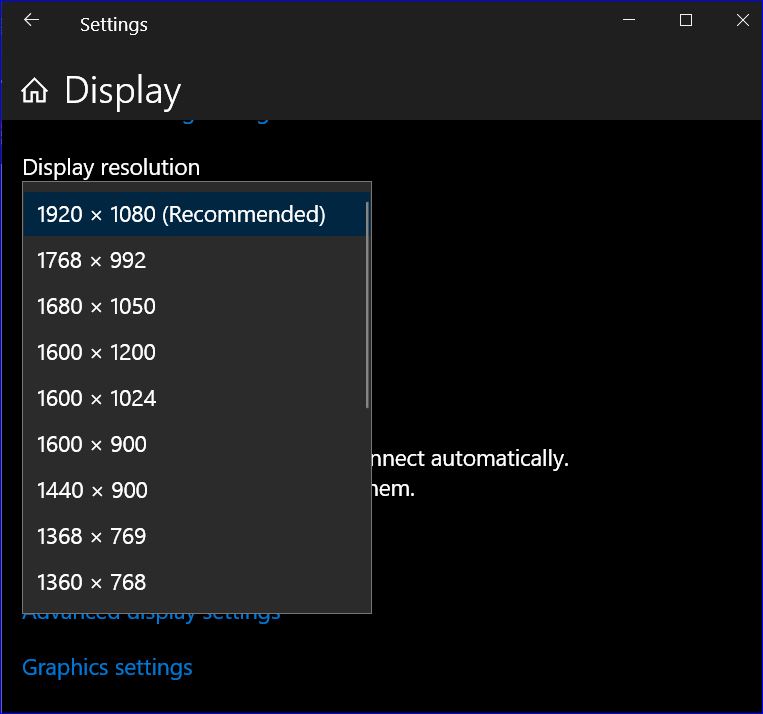This screenshot has width=763, height=714.
Task: Minimize the Settings window
Action: [x=629, y=20]
